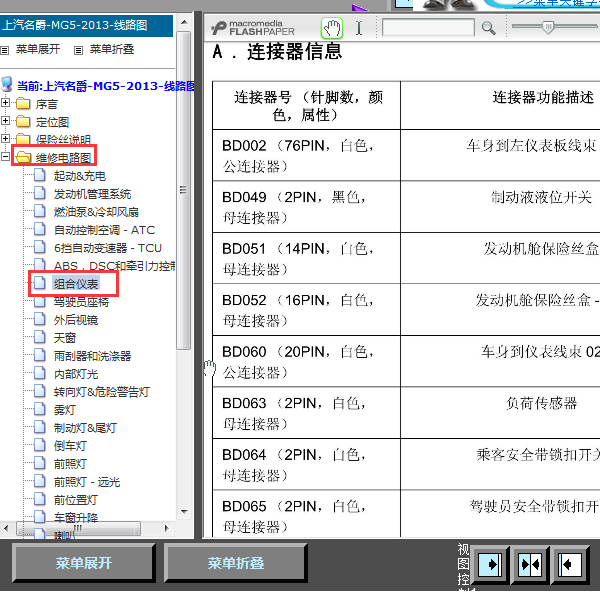Open 自动控制空调 - ATC document

pos(104,230)
